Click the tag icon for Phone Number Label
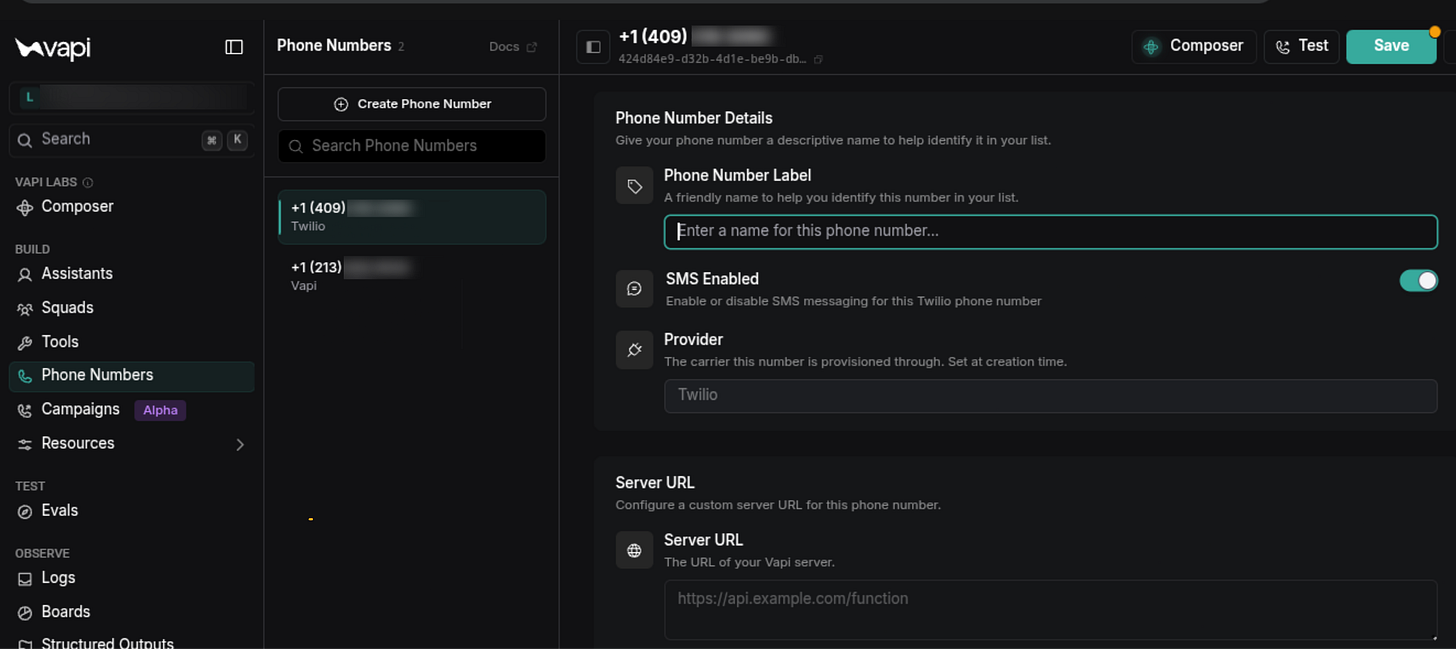The width and height of the screenshot is (1456, 649). point(634,186)
